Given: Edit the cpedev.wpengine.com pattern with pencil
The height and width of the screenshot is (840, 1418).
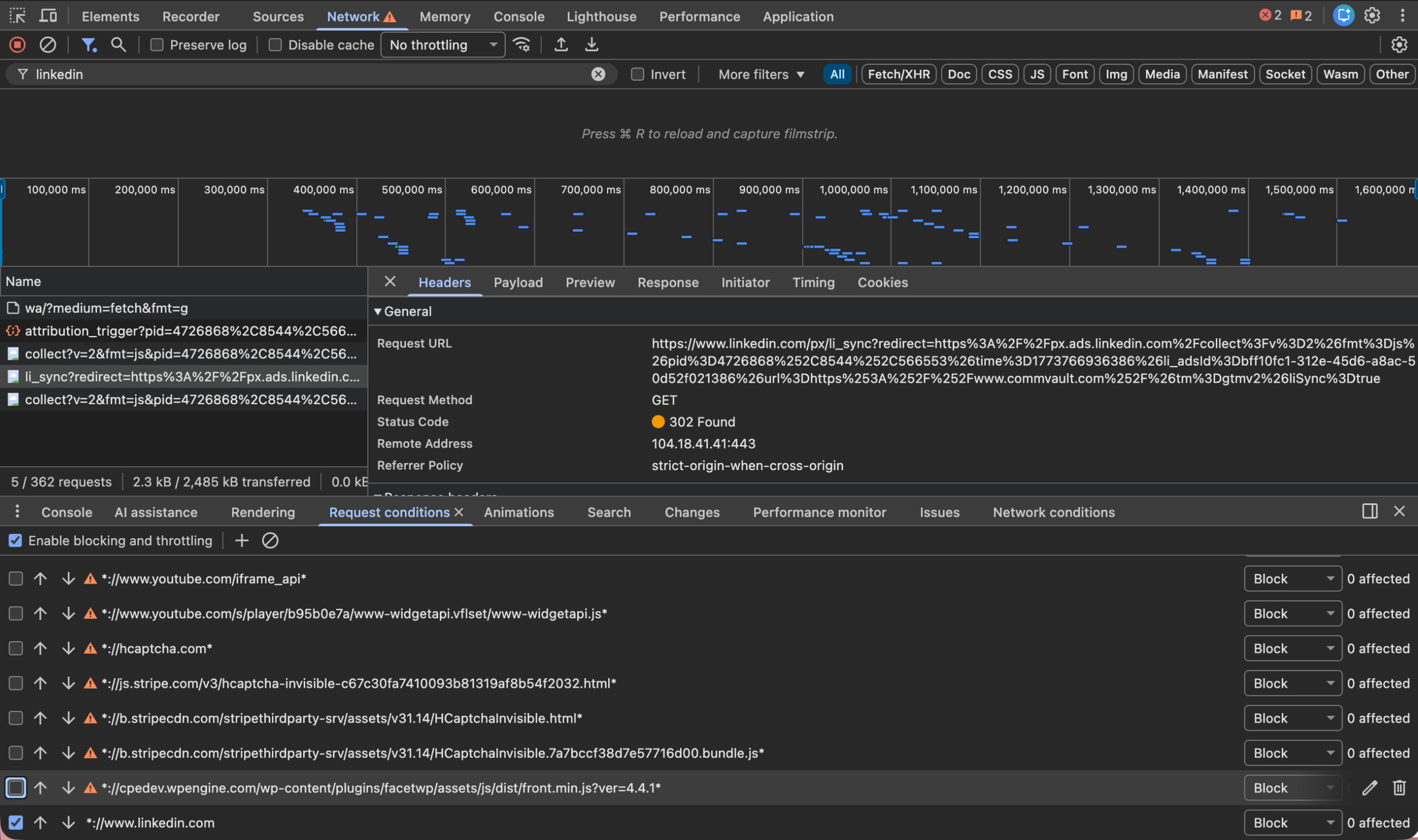Looking at the screenshot, I should tap(1369, 787).
